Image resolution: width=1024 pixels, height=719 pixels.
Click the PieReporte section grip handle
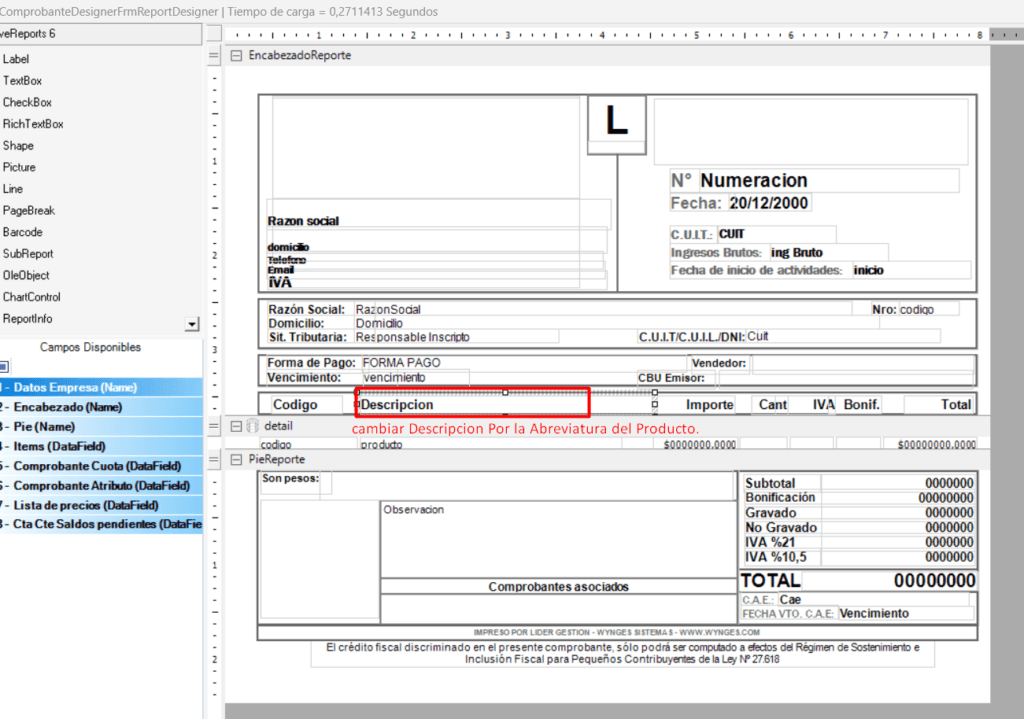point(214,459)
